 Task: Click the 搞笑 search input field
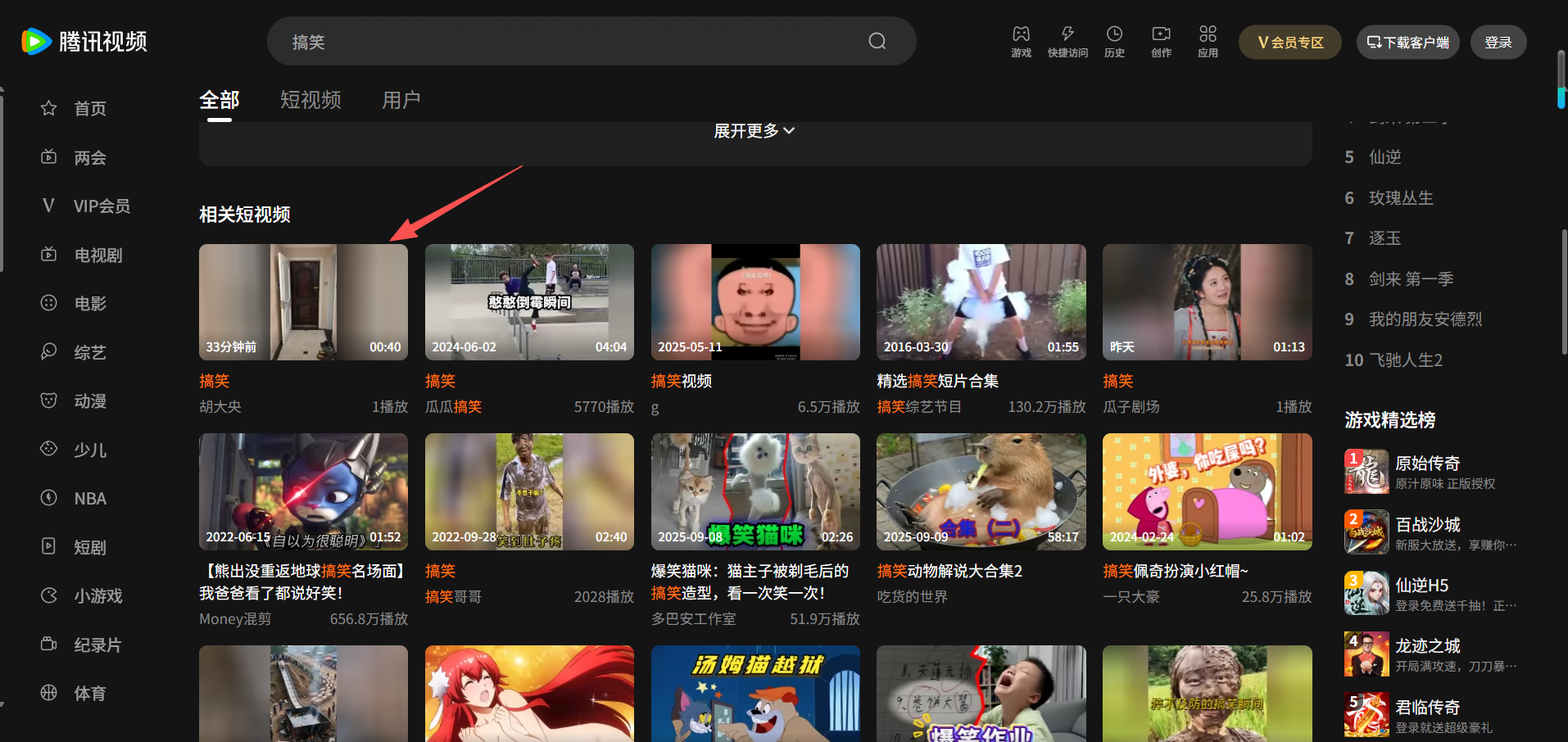(573, 42)
